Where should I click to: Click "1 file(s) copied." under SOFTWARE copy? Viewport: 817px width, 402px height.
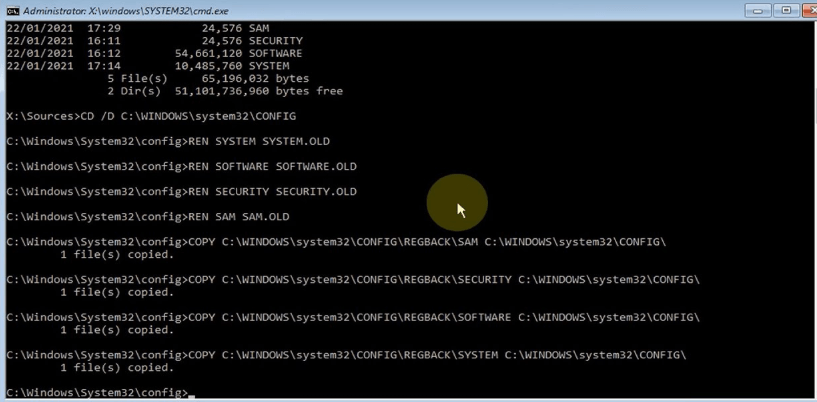click(117, 330)
